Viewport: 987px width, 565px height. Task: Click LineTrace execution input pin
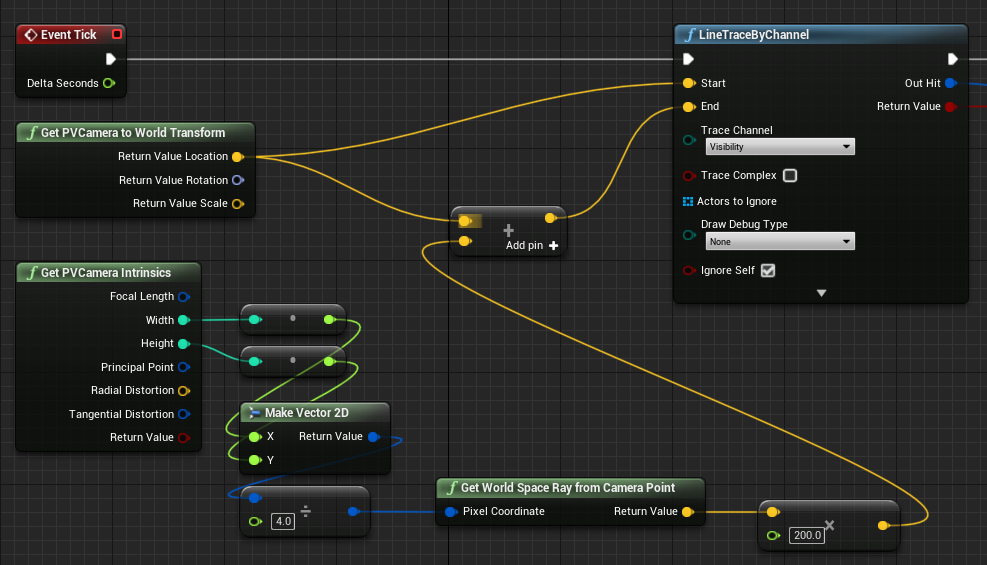(689, 59)
